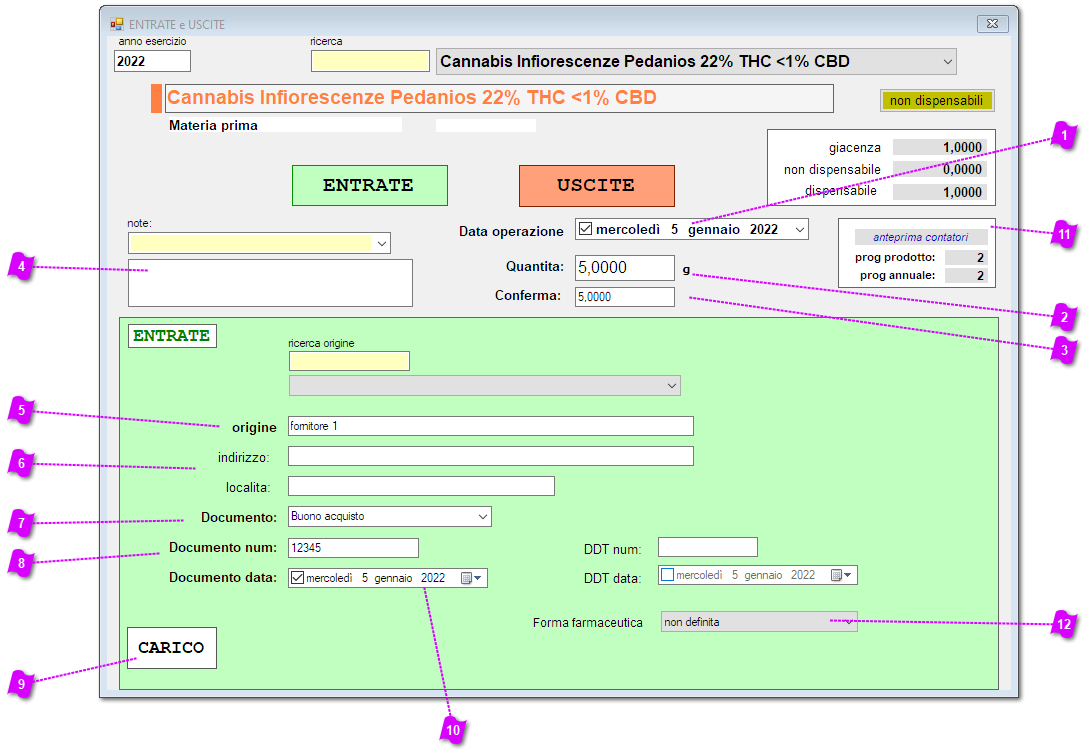Click the orange USCITE button
Screen dimensions: 1089x755
pos(597,185)
